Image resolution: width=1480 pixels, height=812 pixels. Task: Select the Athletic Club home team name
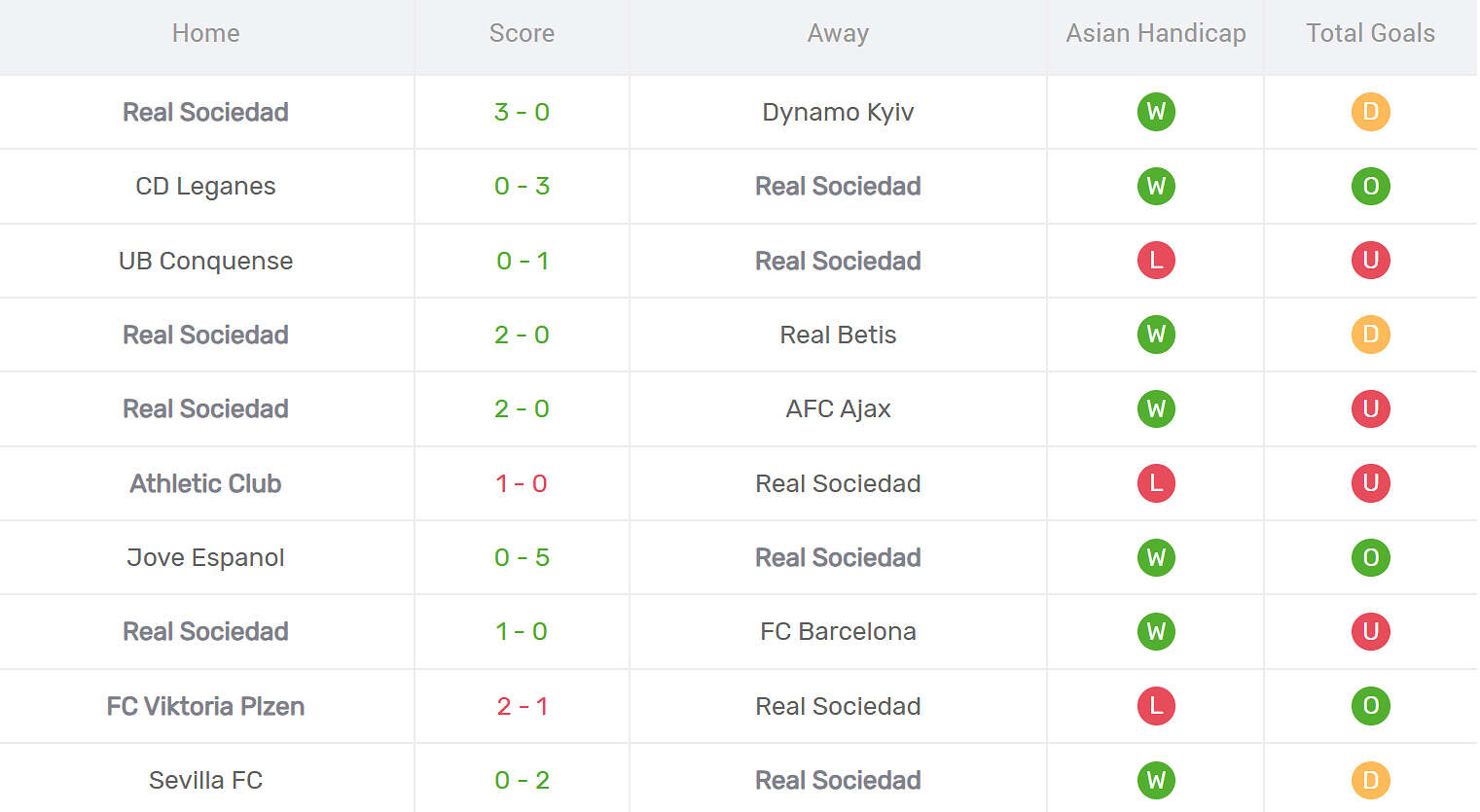point(205,483)
